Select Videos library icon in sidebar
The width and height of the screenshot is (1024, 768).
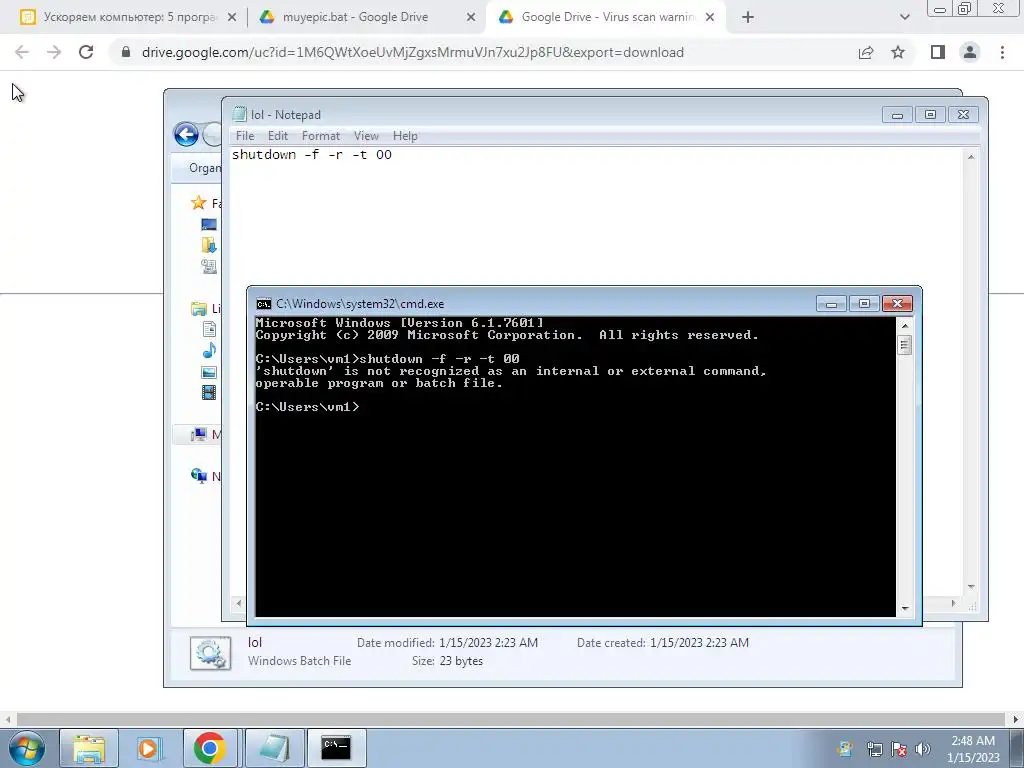coord(209,392)
